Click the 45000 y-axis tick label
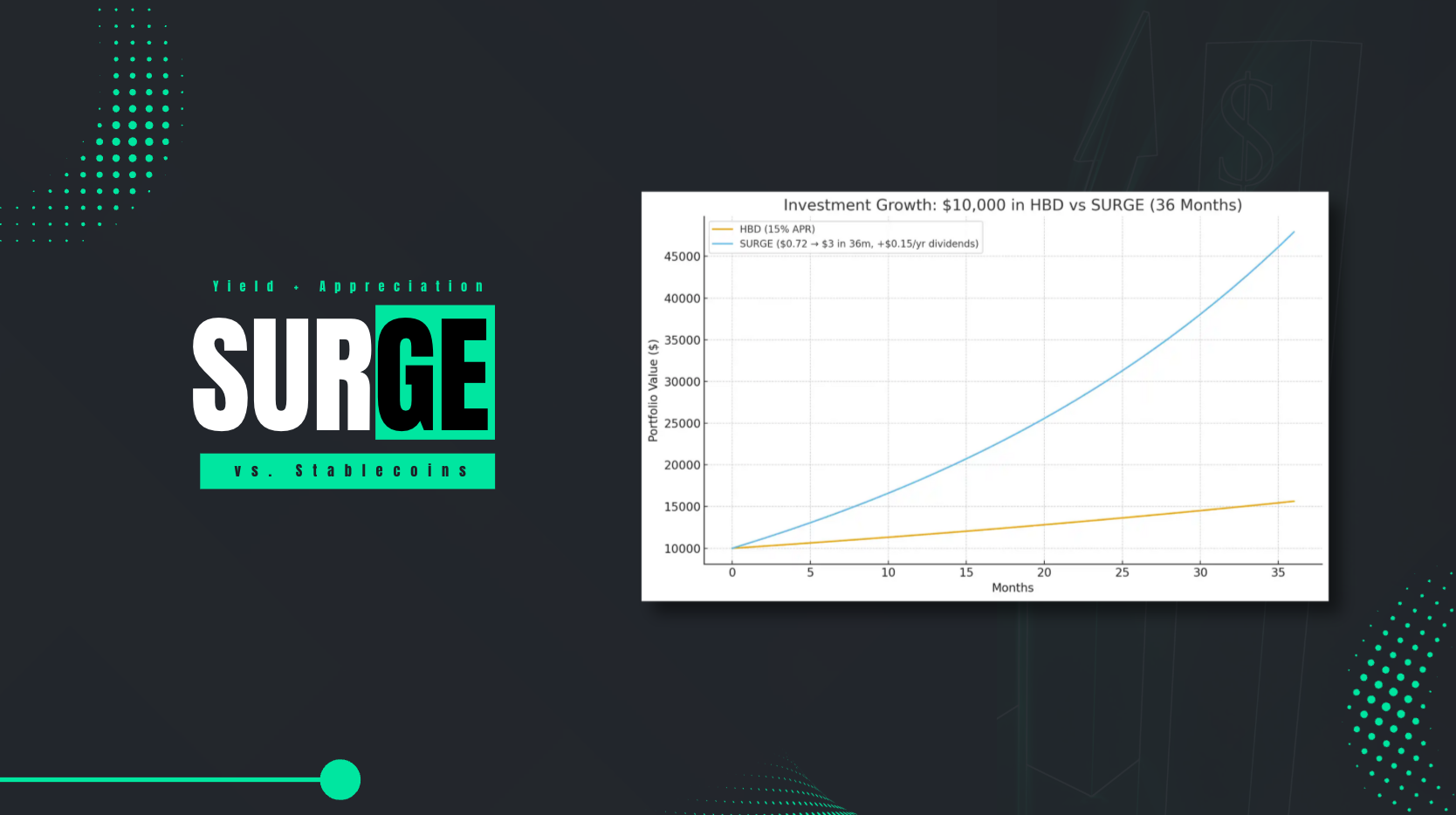This screenshot has height=815, width=1456. 682,257
